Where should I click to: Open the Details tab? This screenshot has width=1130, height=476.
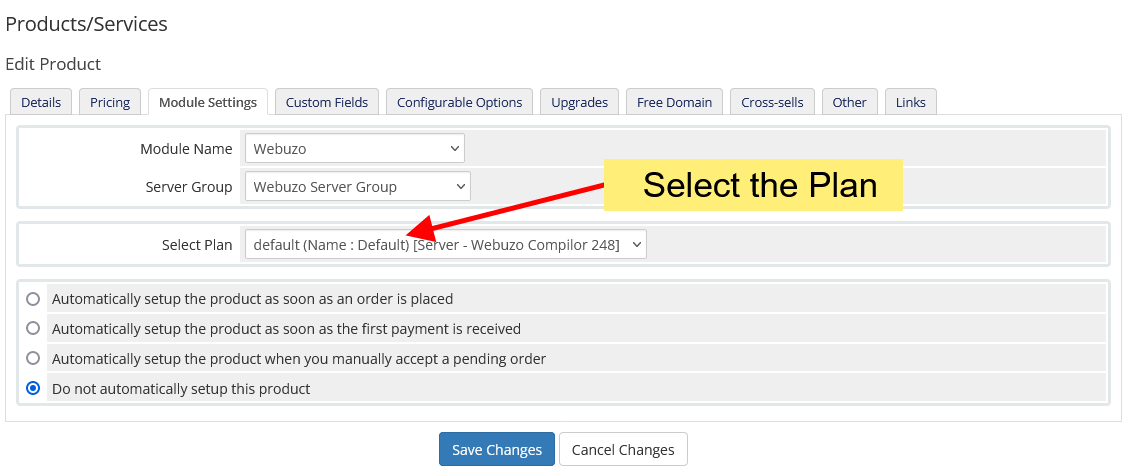(41, 102)
